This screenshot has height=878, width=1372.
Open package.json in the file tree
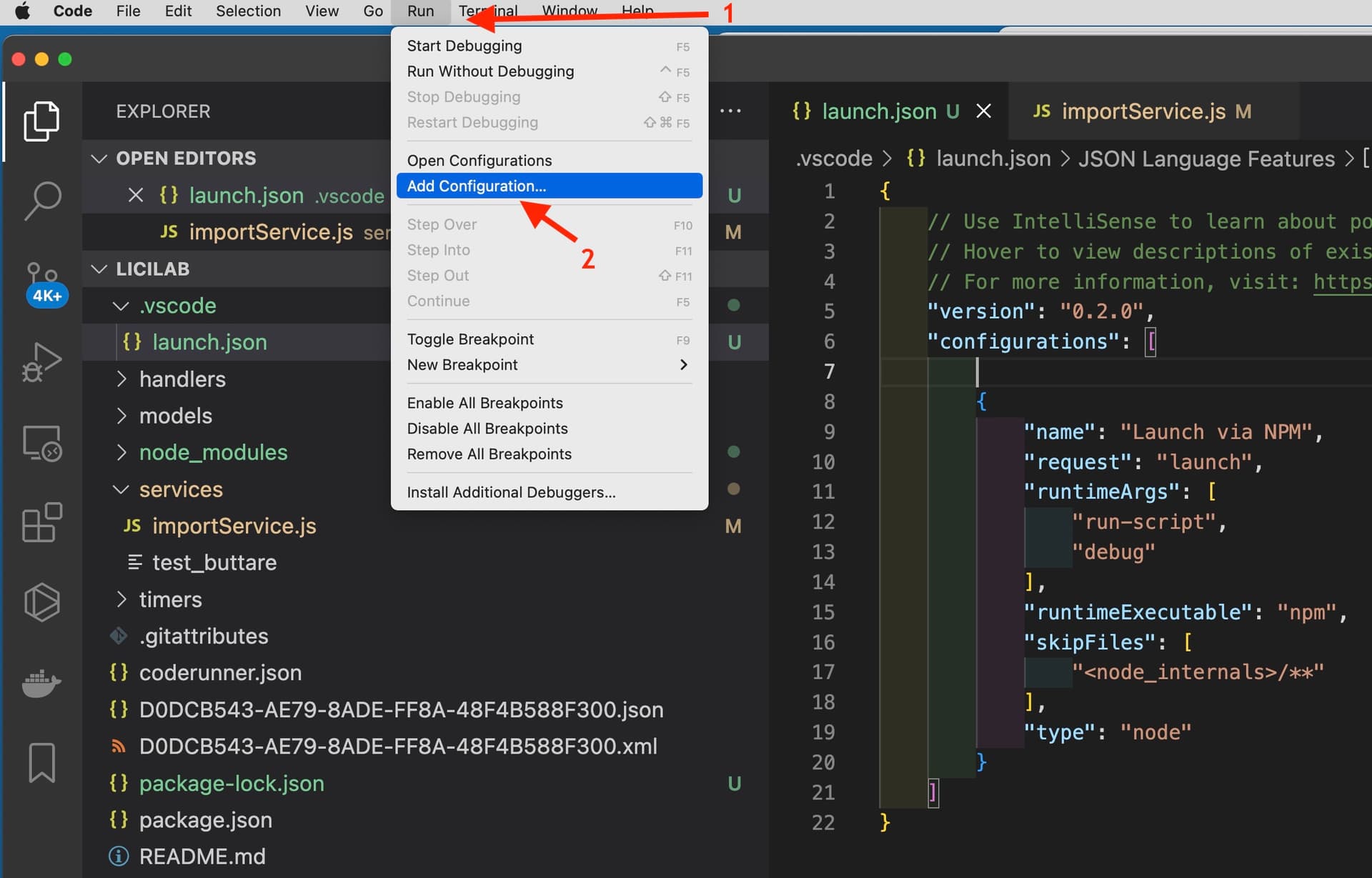pos(205,820)
